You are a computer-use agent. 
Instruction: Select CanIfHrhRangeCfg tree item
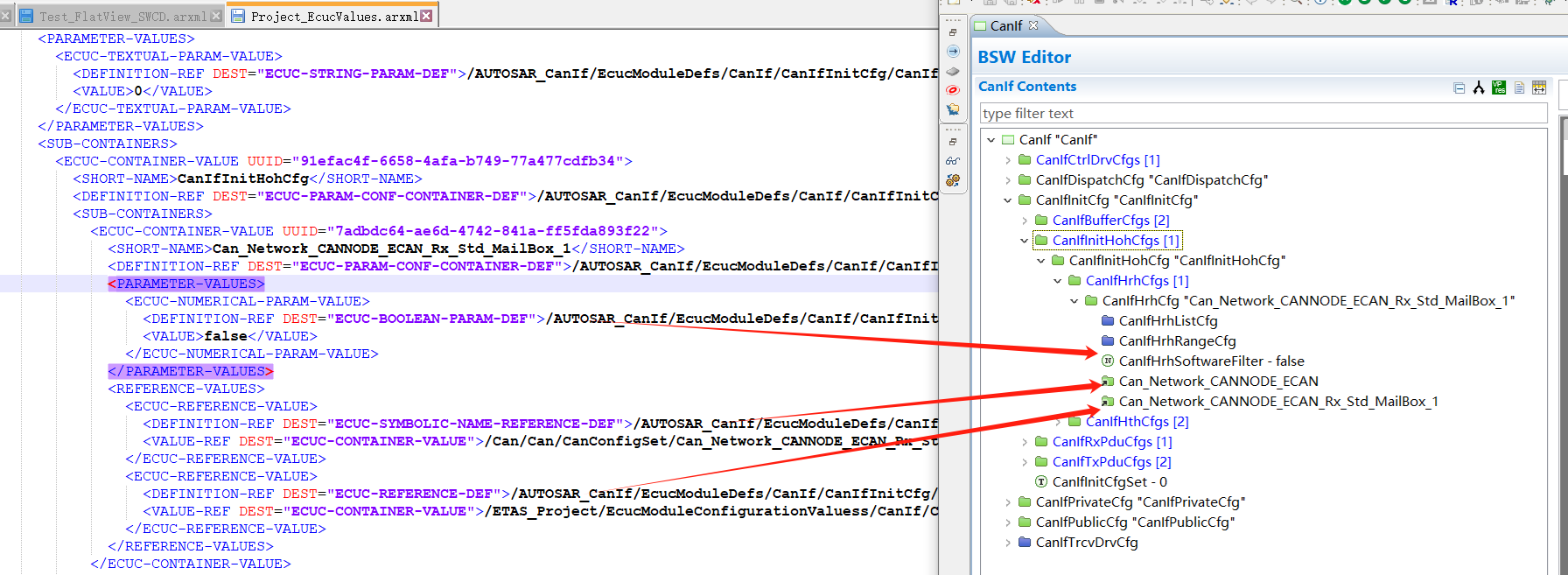1177,340
